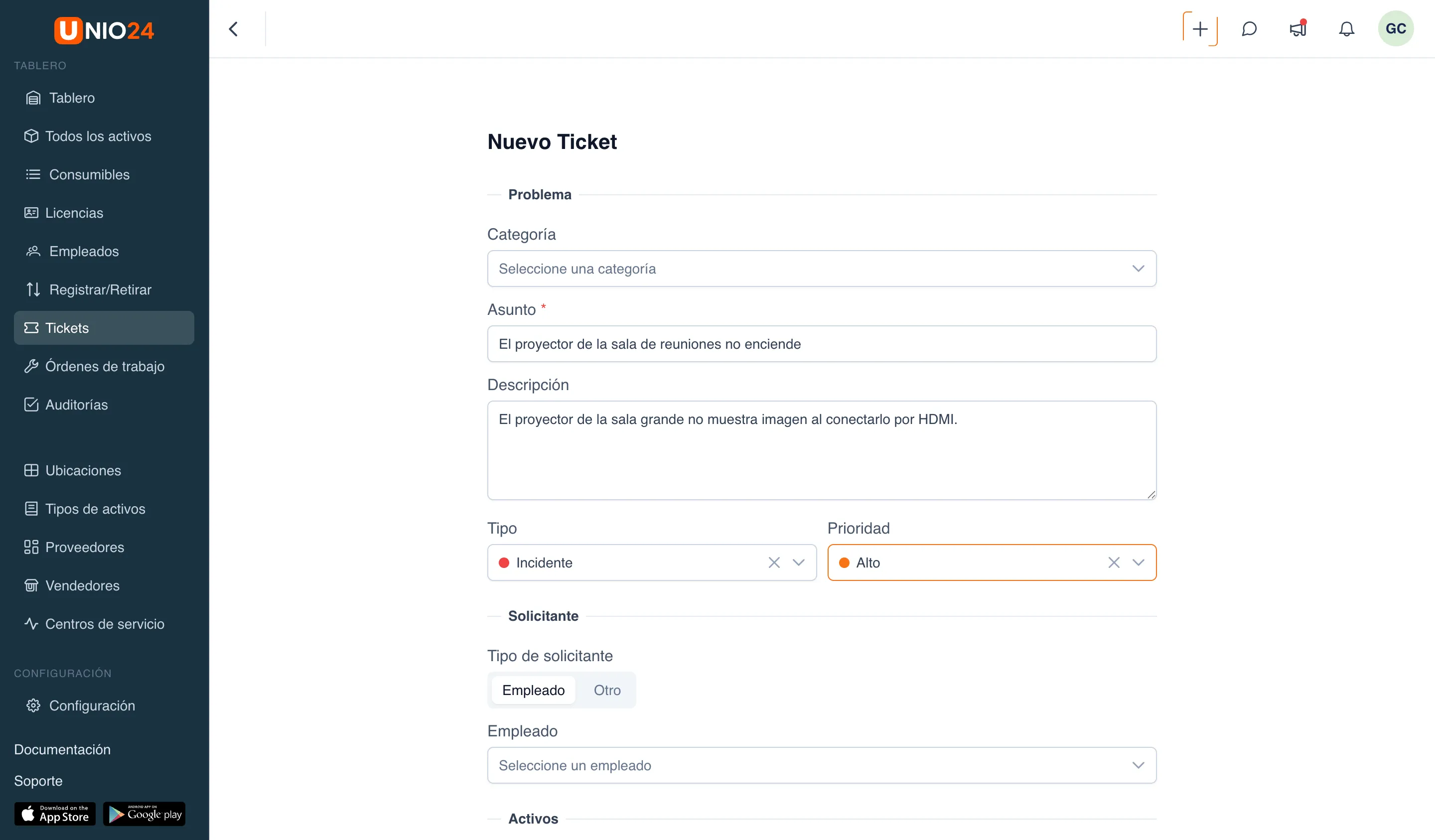Open the megaphone announcements icon

click(x=1298, y=29)
